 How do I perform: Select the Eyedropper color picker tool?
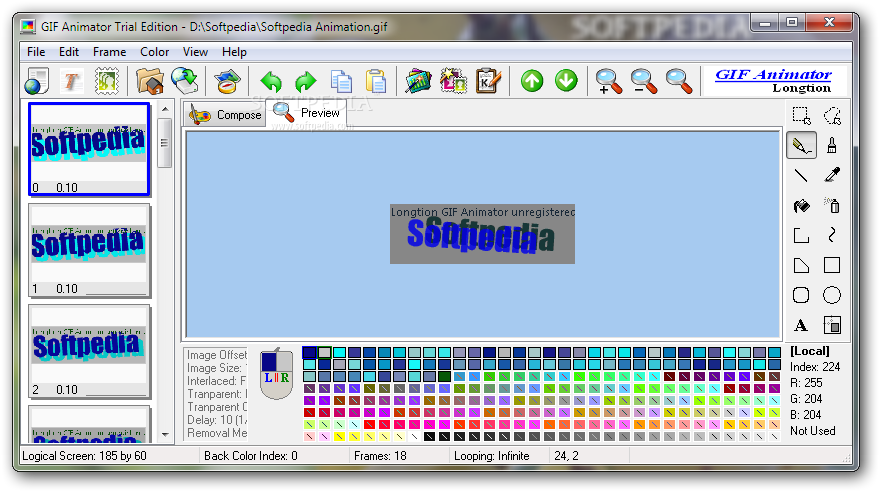(x=832, y=176)
